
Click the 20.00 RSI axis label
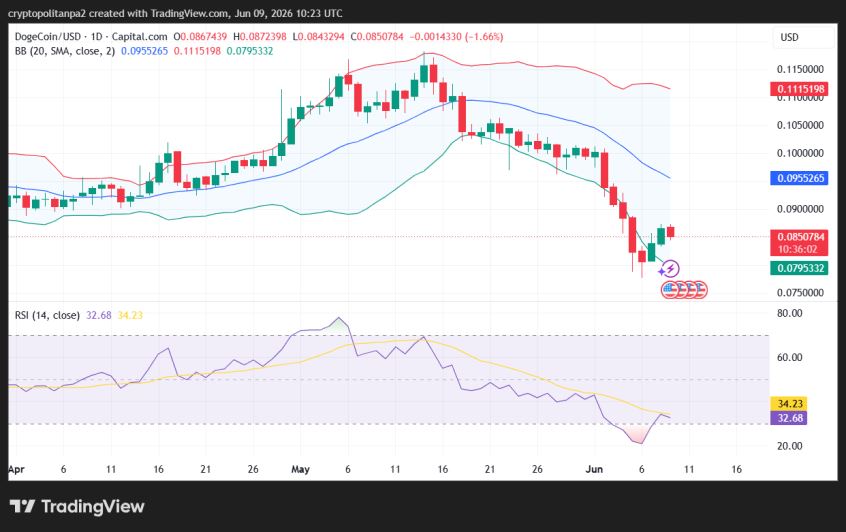(789, 446)
